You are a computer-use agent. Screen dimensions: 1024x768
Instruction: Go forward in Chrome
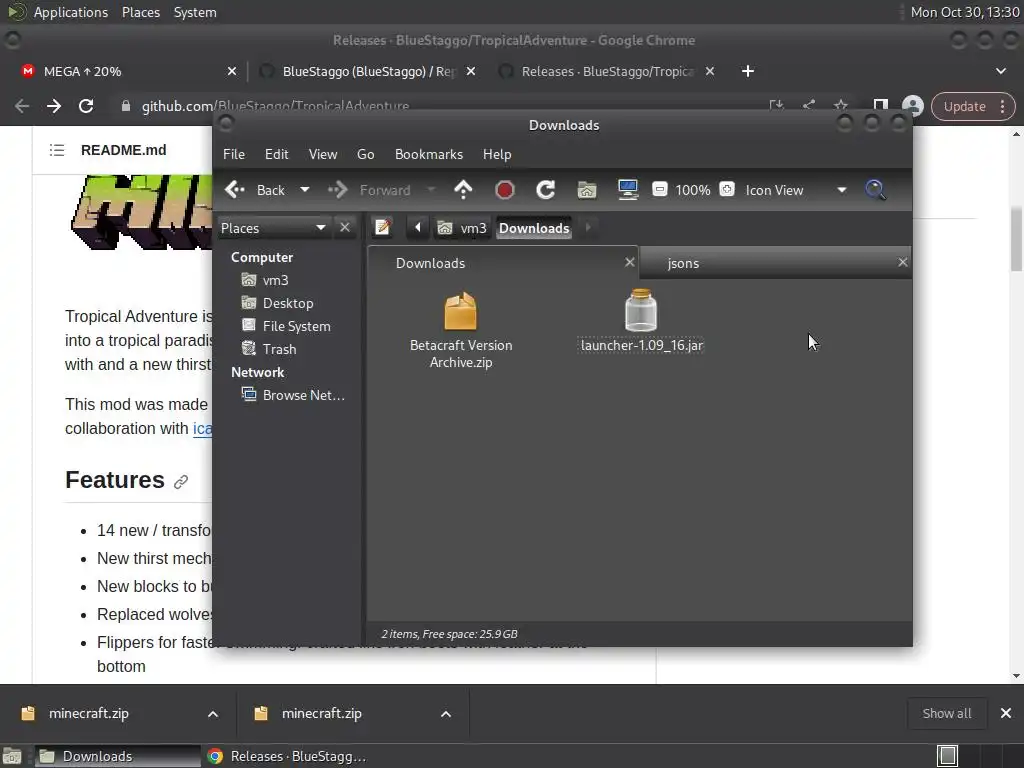[54, 106]
